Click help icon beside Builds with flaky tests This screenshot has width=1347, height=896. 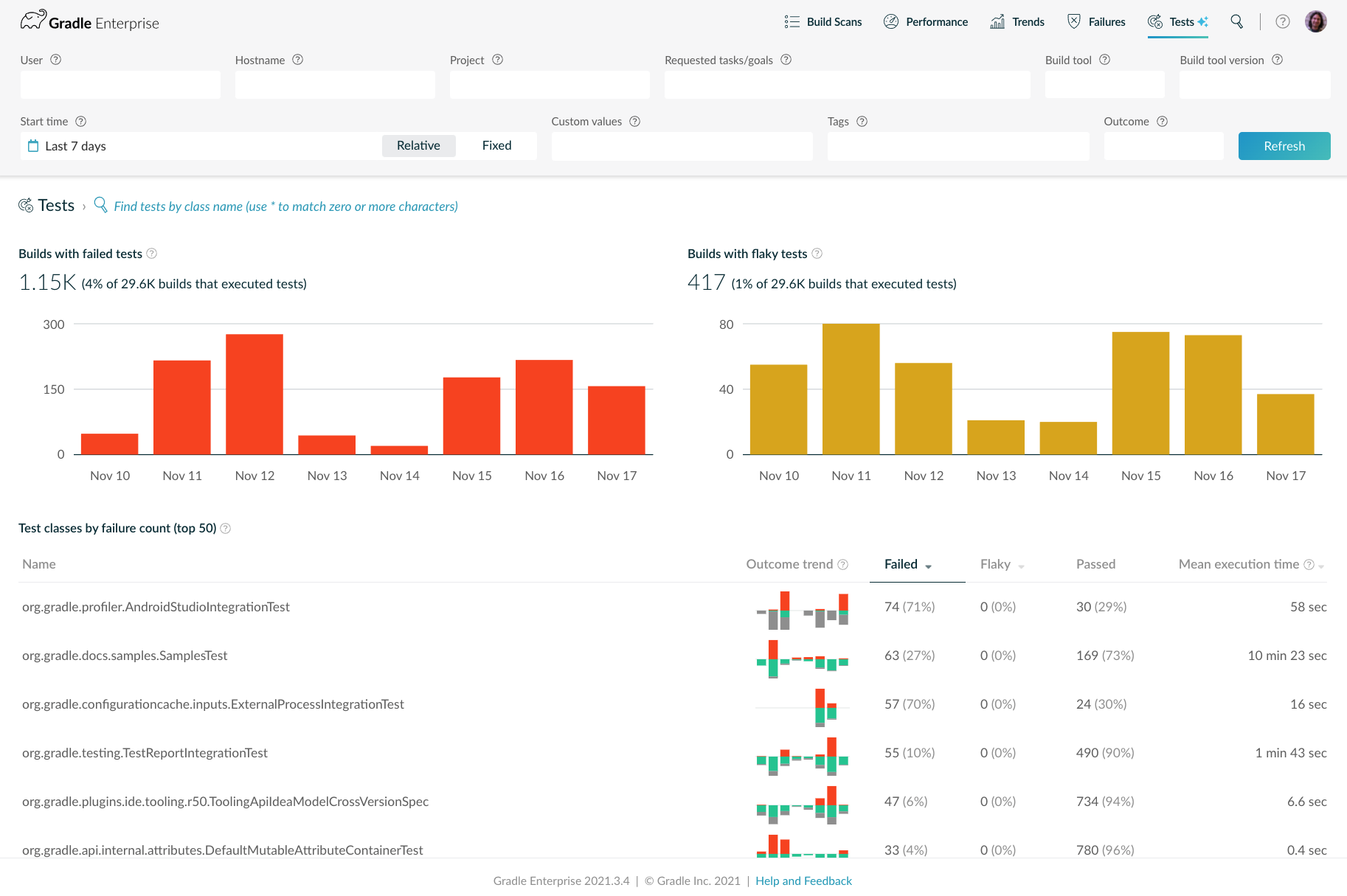tap(817, 254)
